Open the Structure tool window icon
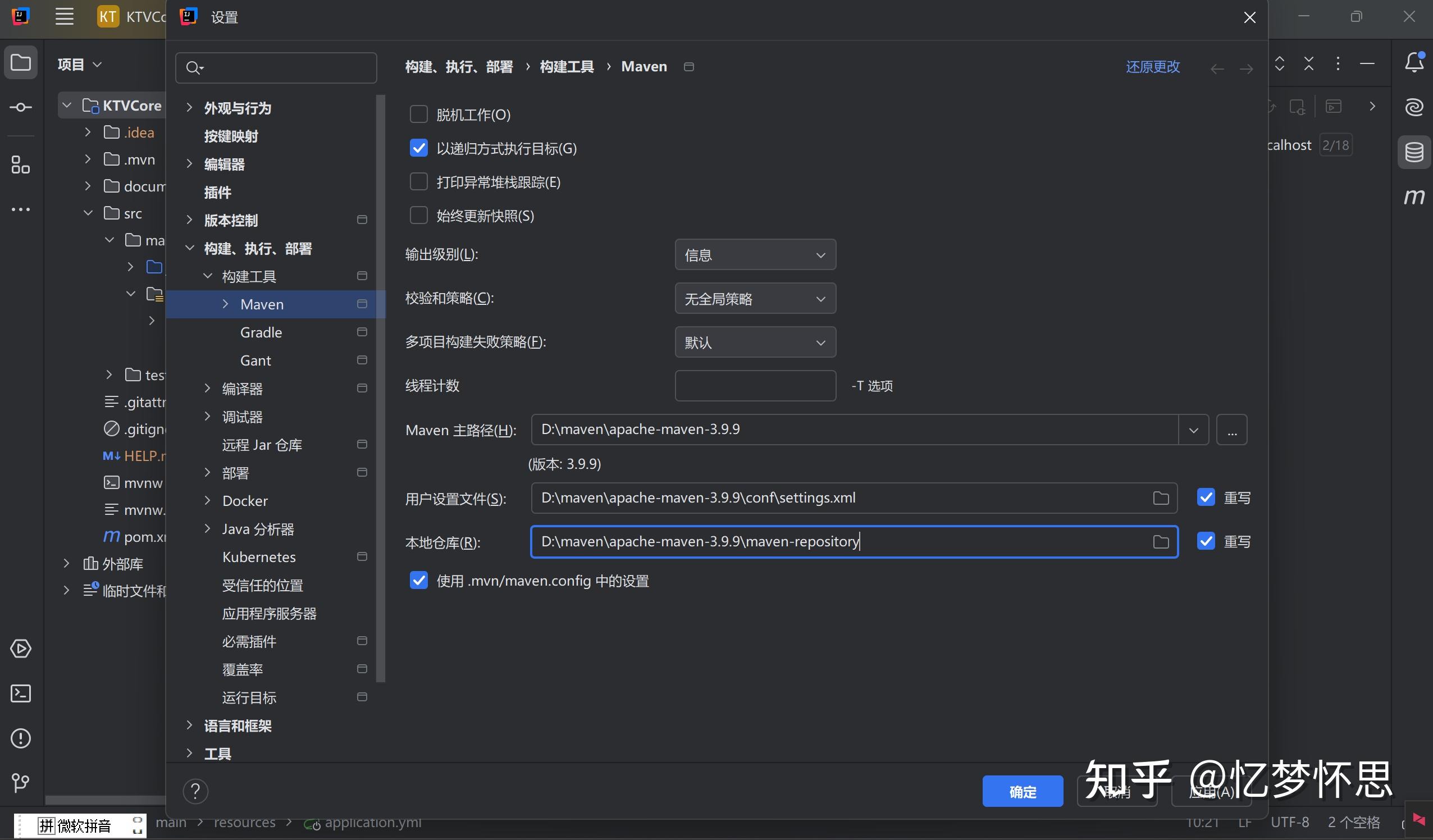1433x840 pixels. 21,165
